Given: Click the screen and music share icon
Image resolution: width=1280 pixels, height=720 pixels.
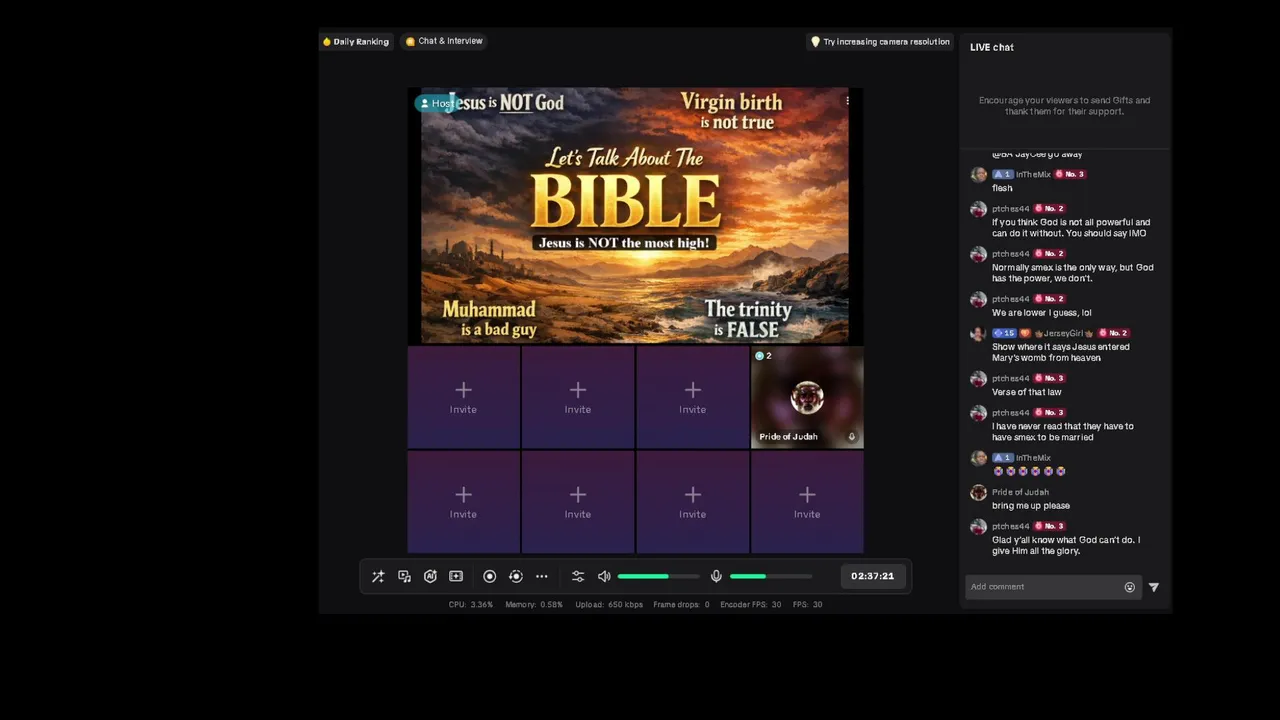Looking at the screenshot, I should pos(404,576).
